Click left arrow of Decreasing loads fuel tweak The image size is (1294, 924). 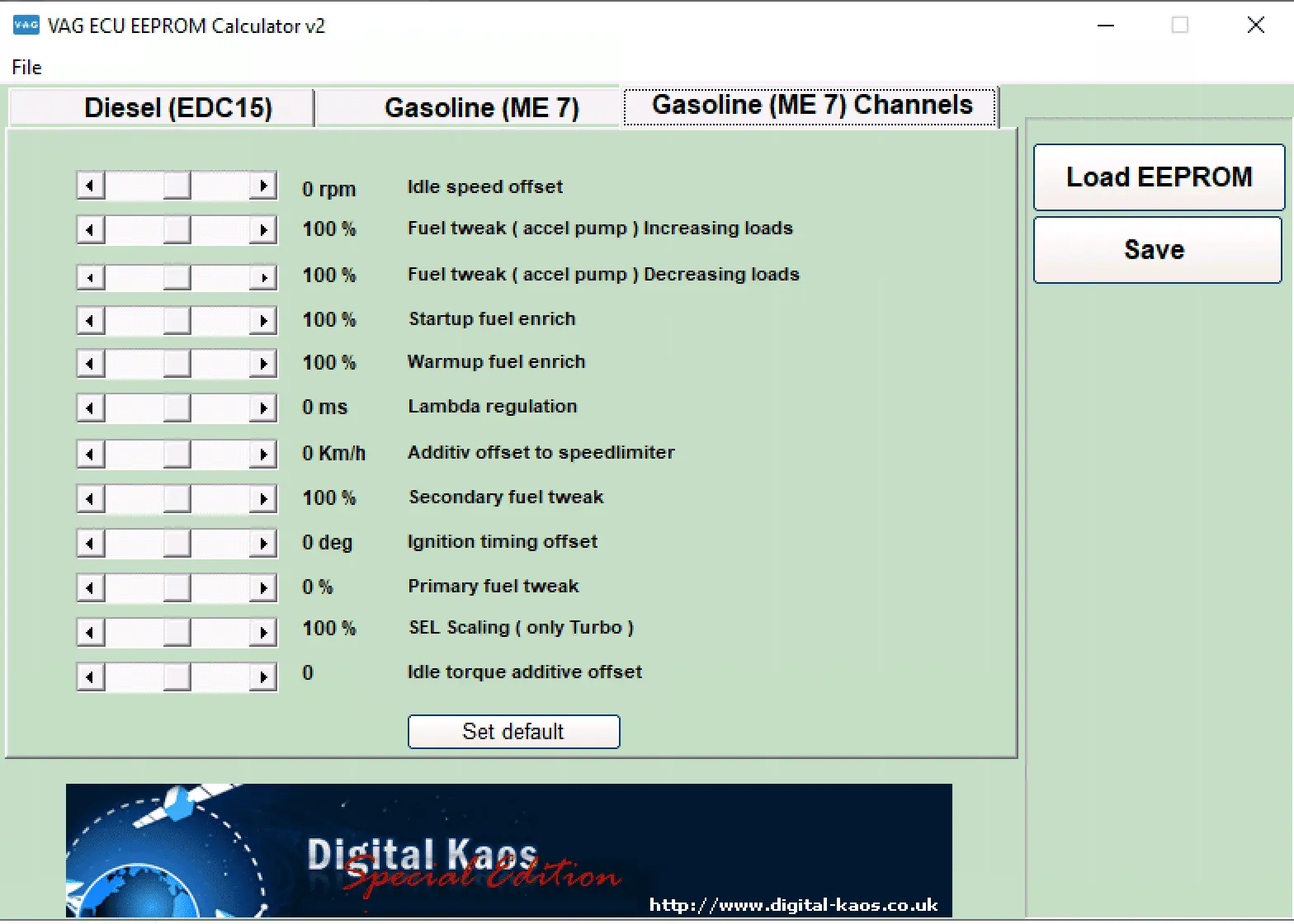click(x=92, y=277)
